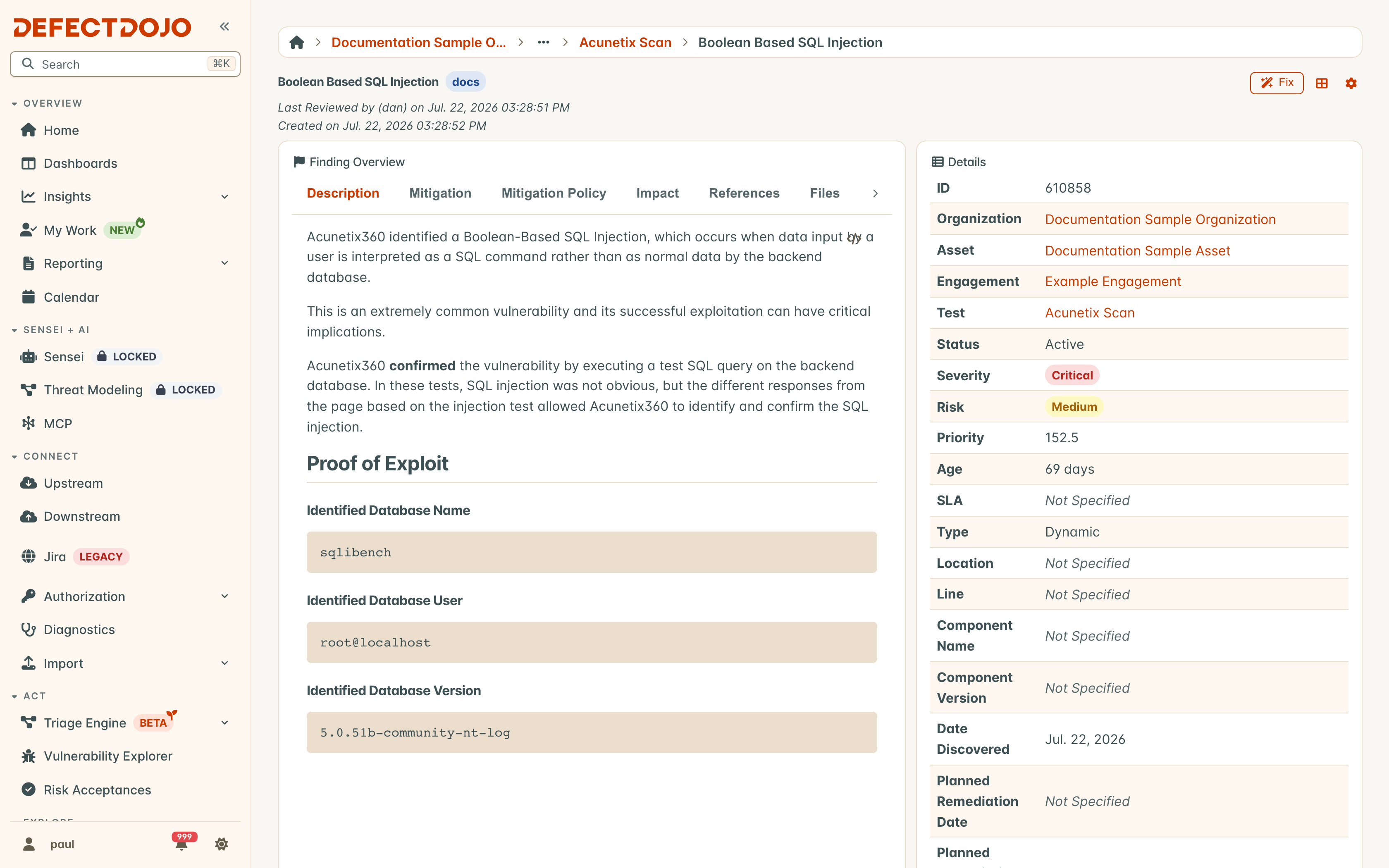The height and width of the screenshot is (868, 1389).
Task: Switch to the Files tab
Action: point(824,193)
